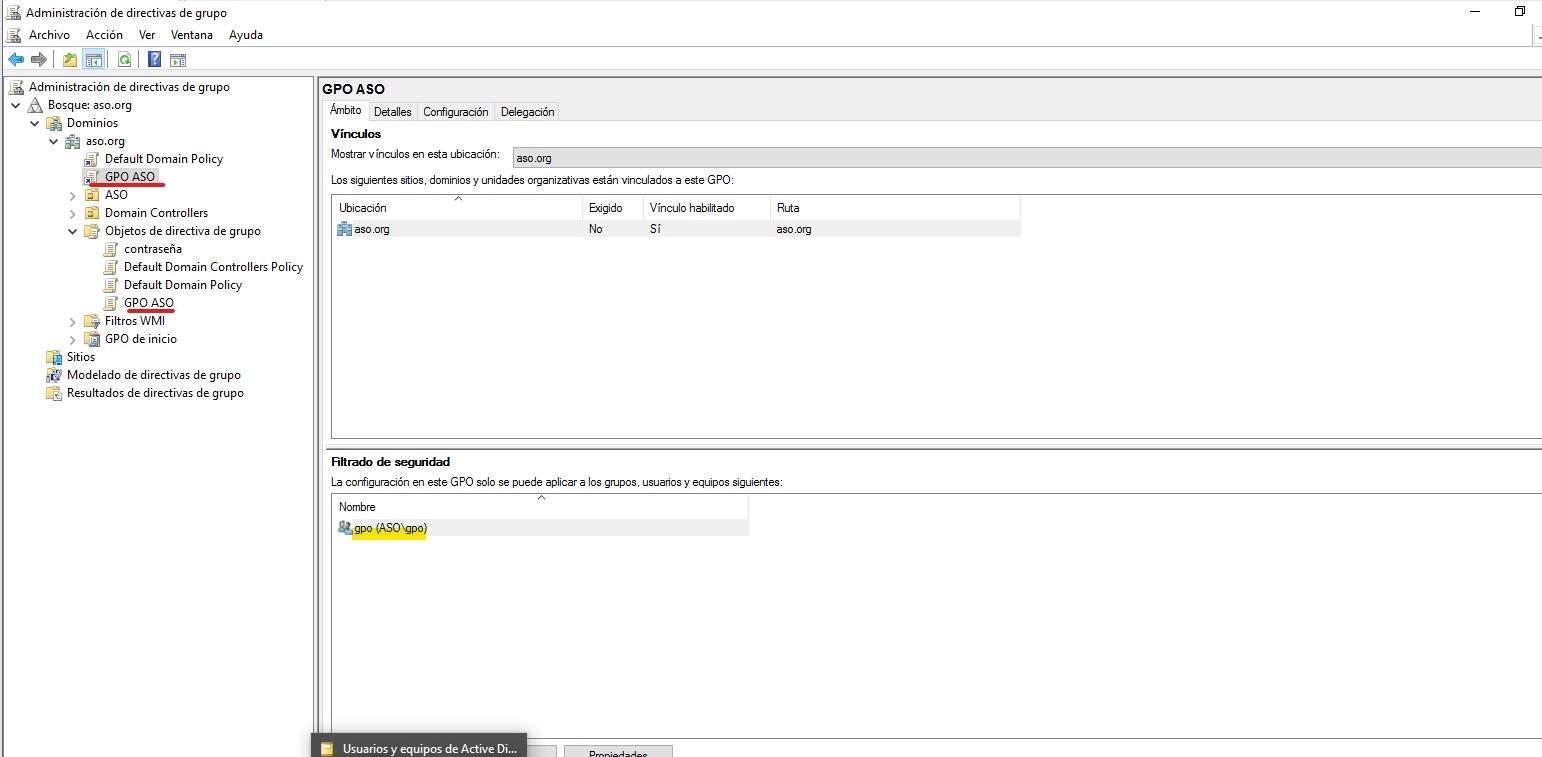Select the Filtros WMI folder icon
The image size is (1542, 757).
tap(92, 321)
